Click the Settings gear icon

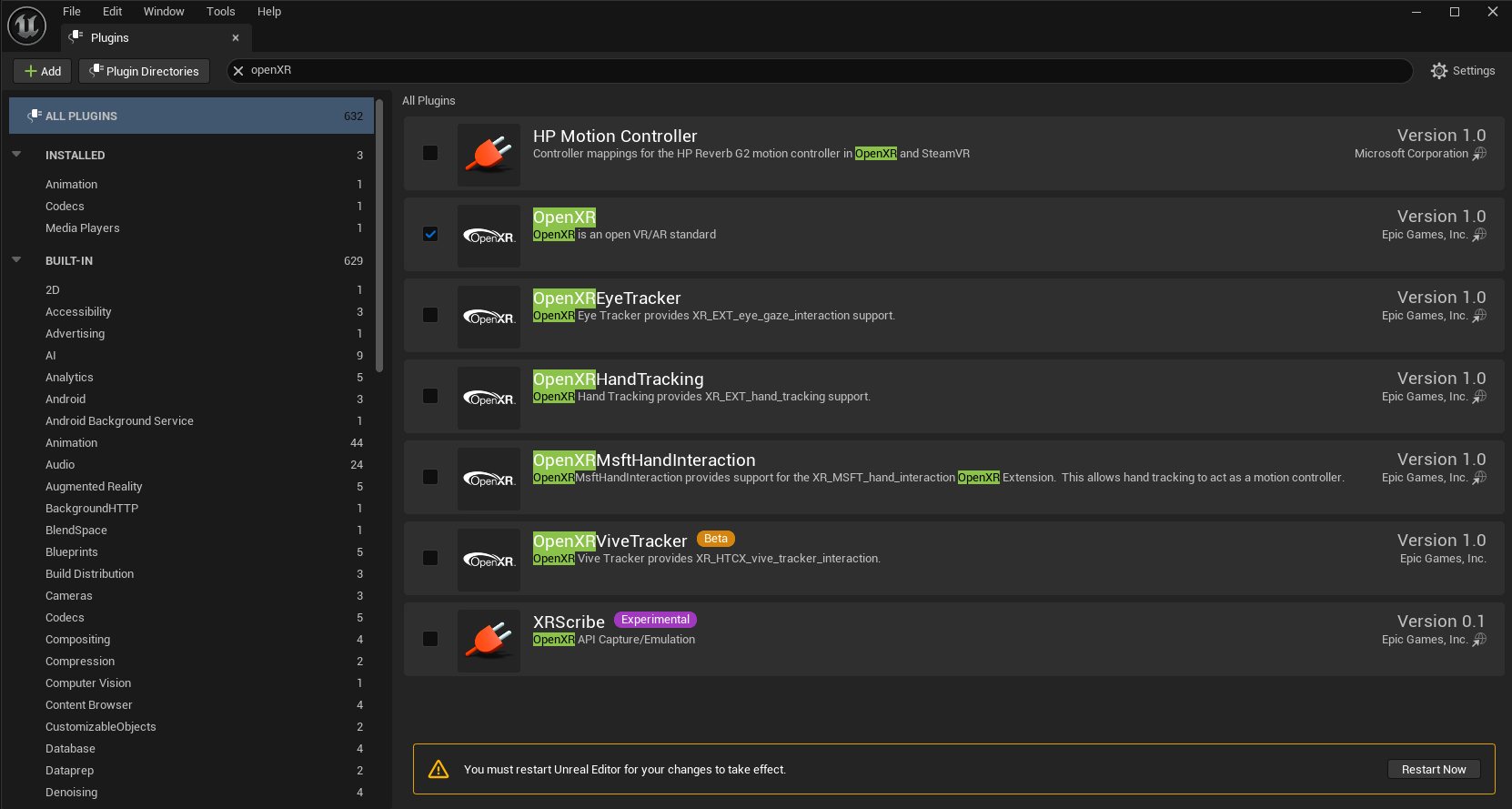pos(1438,71)
